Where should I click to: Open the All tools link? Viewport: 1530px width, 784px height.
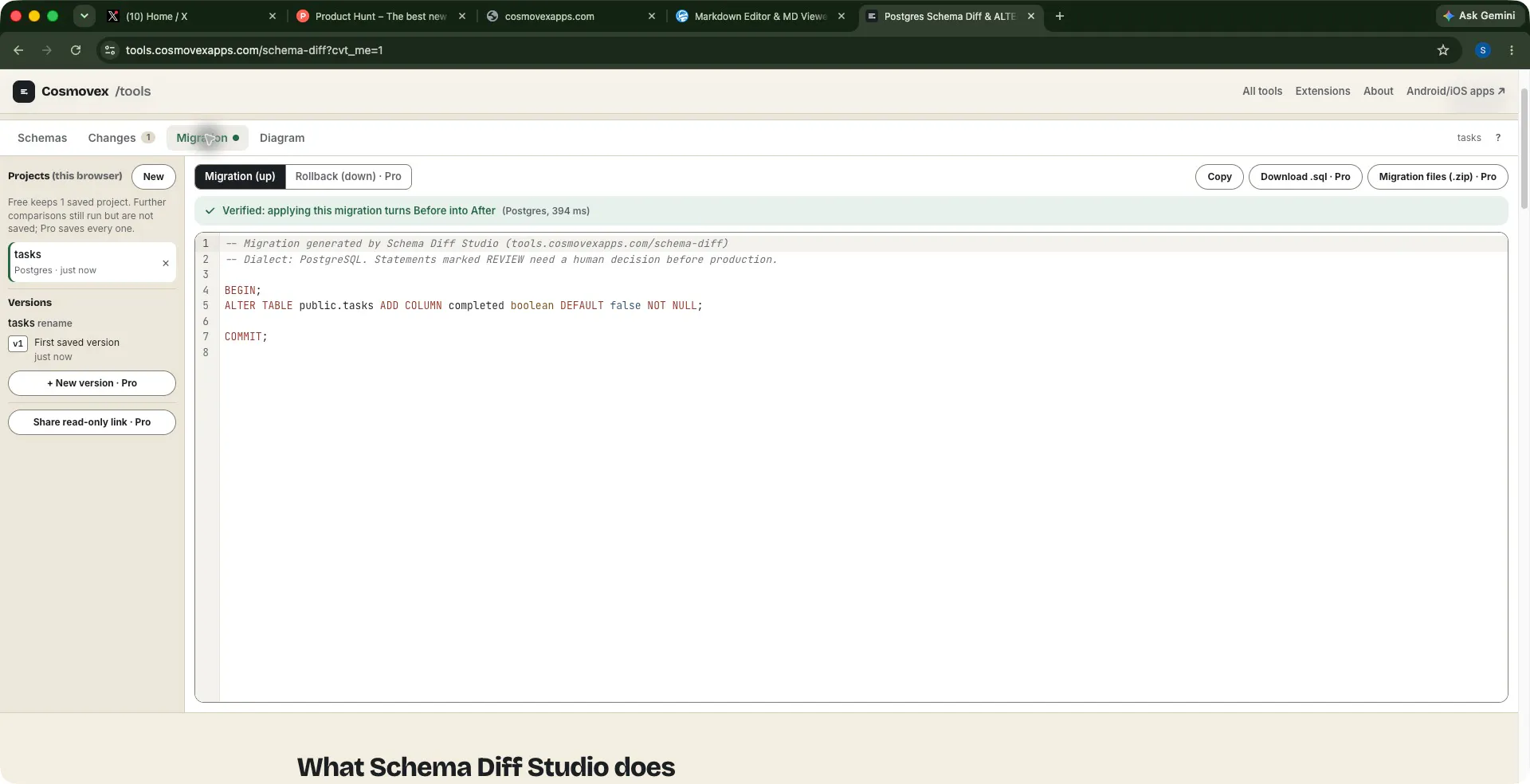pyautogui.click(x=1262, y=92)
